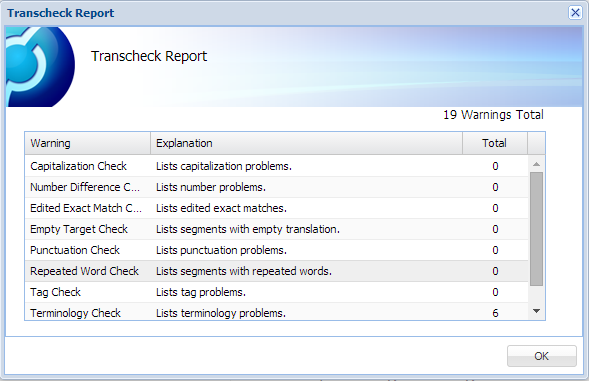This screenshot has width=589, height=381.
Task: Click 'Lists edited exact matches.' explanation
Action: (x=221, y=208)
